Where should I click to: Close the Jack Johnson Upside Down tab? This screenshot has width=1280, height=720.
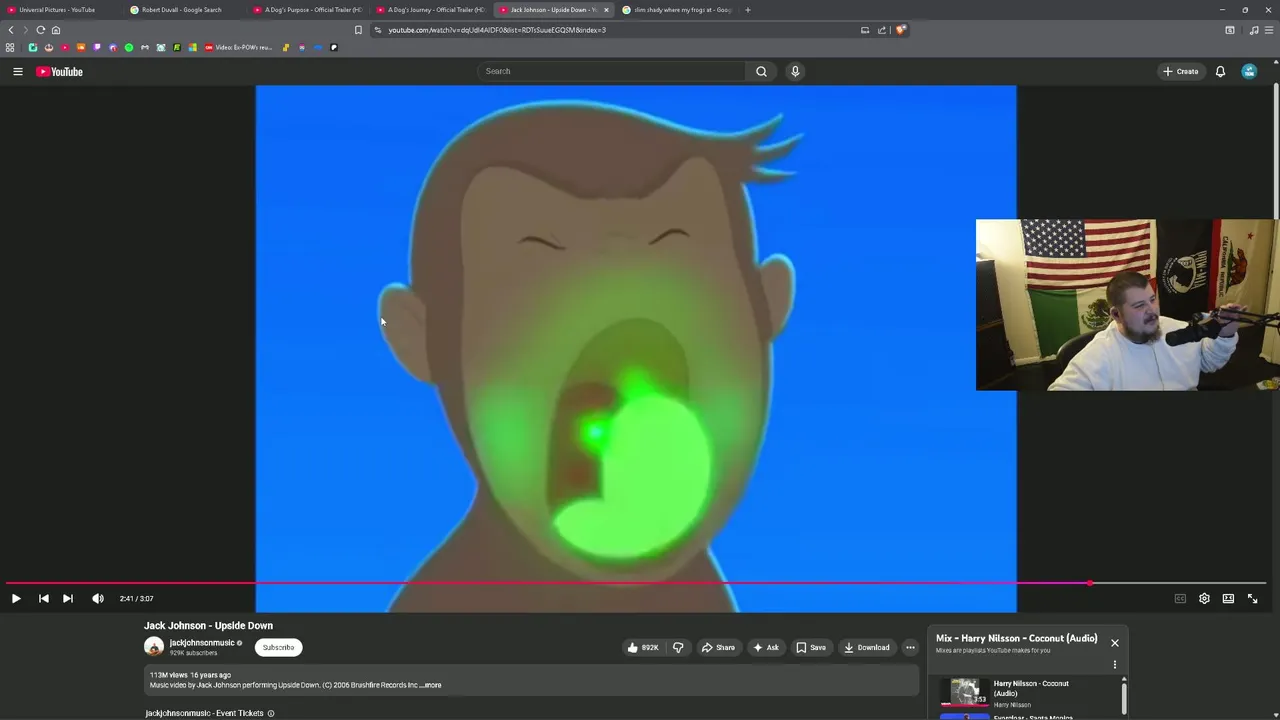pyautogui.click(x=606, y=10)
